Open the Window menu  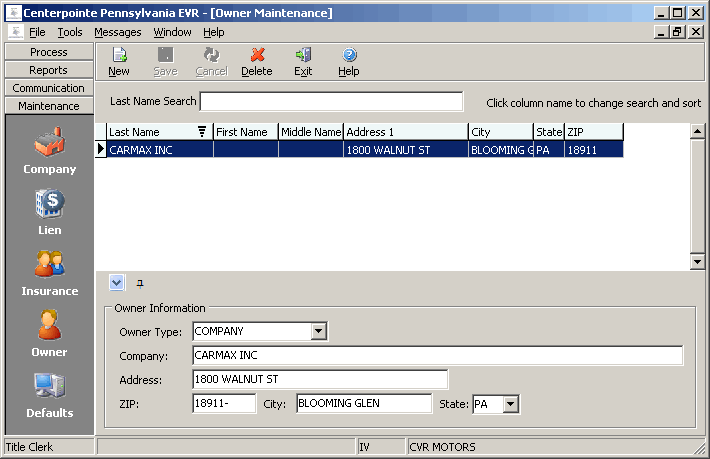pyautogui.click(x=172, y=32)
